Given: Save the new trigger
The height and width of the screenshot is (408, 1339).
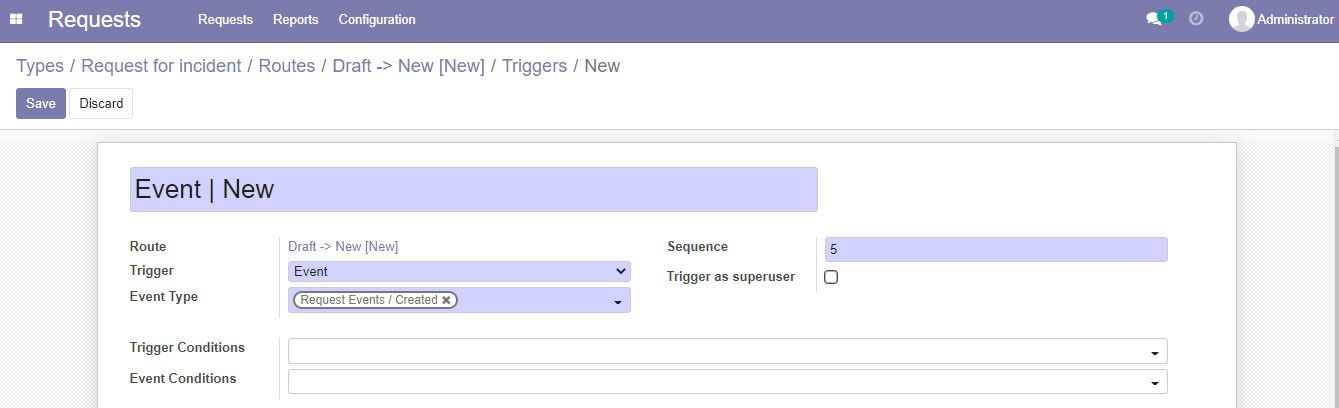Looking at the screenshot, I should pyautogui.click(x=41, y=103).
